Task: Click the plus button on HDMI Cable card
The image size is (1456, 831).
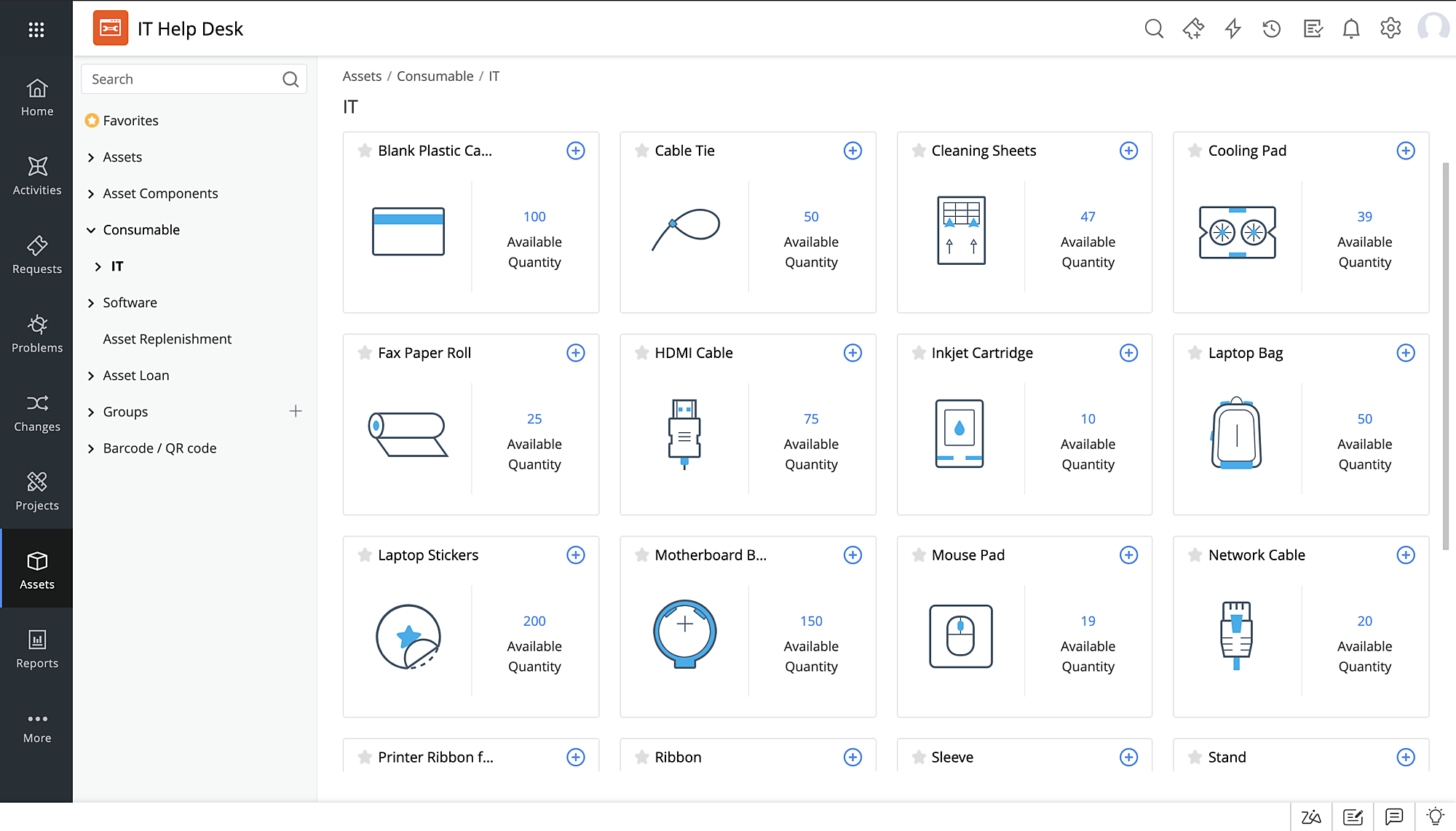Action: pyautogui.click(x=852, y=353)
